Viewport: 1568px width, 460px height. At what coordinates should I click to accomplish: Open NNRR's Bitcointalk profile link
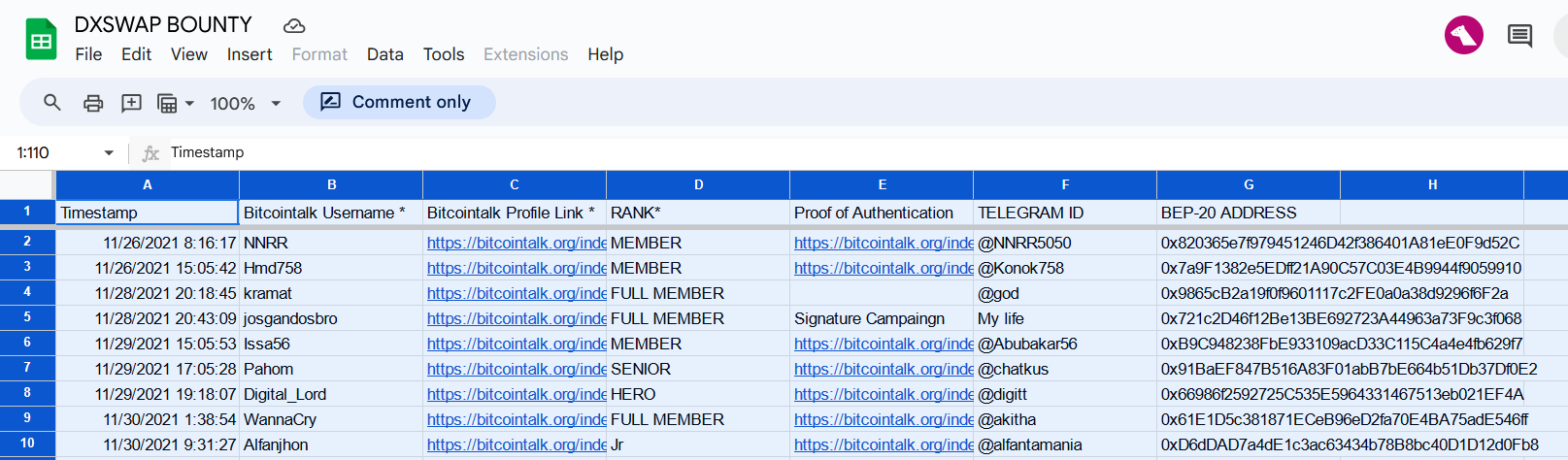(x=517, y=243)
